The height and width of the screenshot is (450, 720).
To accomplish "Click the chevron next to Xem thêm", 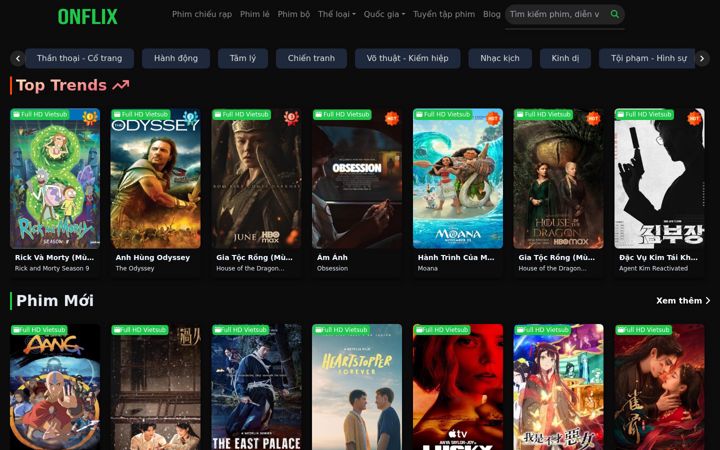I will [708, 300].
